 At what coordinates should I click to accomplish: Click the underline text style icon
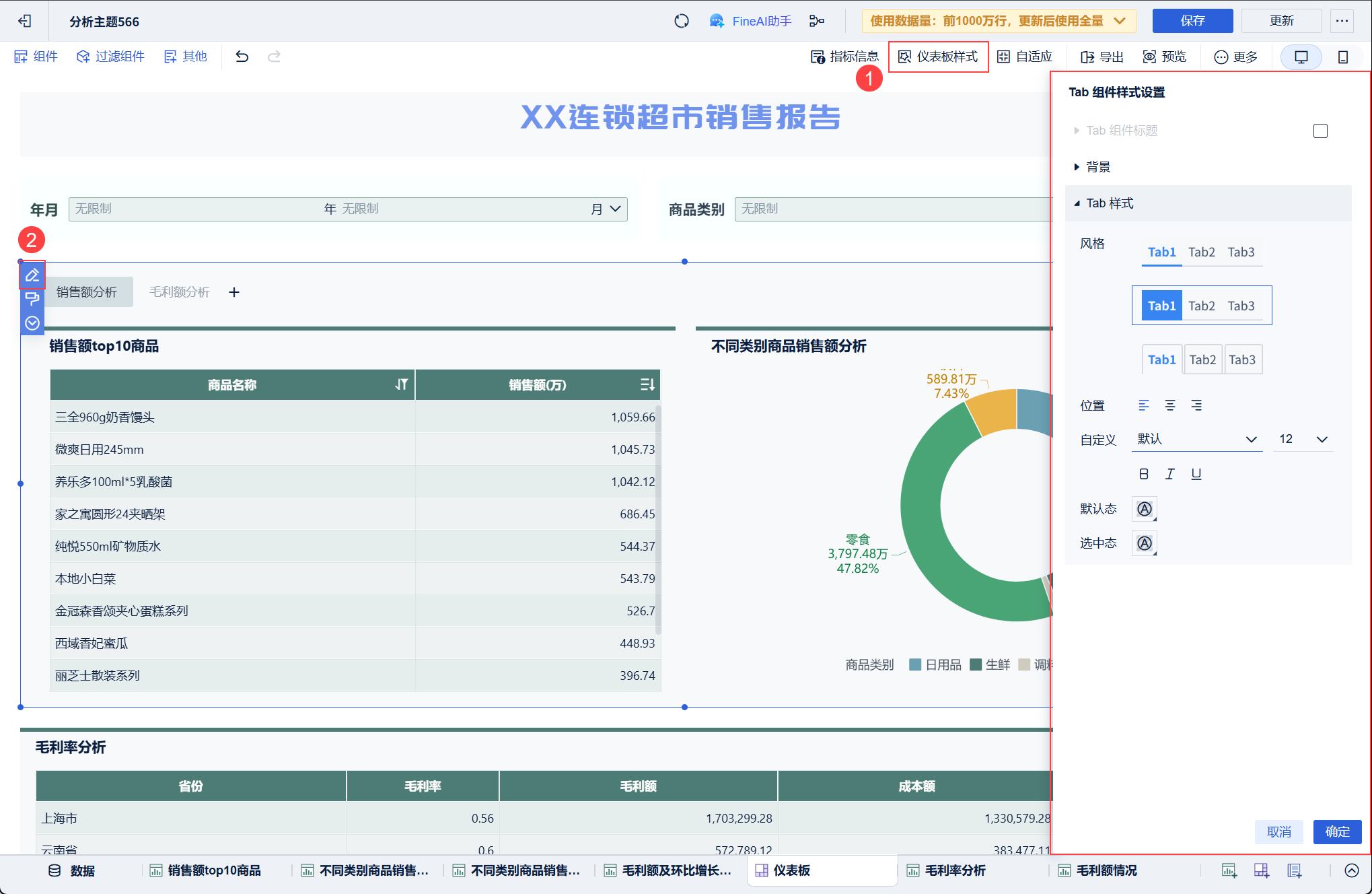pyautogui.click(x=1196, y=474)
